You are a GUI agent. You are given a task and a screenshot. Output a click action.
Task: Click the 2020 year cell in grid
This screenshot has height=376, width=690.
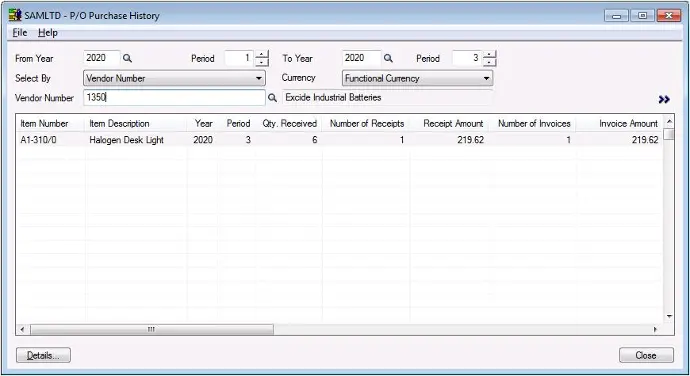point(202,140)
